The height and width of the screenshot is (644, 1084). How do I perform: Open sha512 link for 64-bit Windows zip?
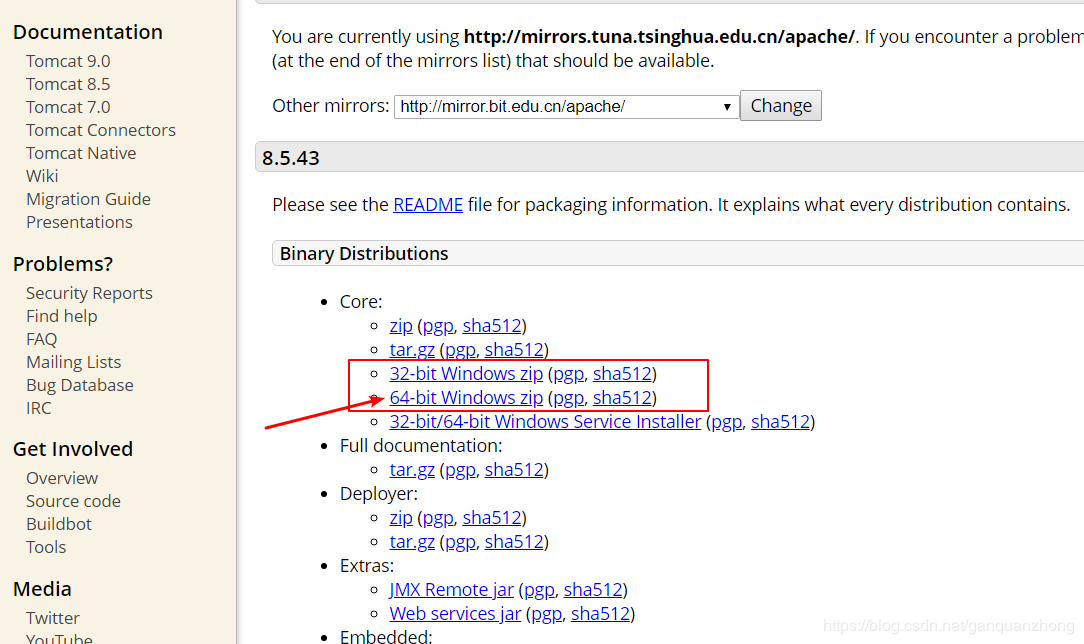[622, 398]
